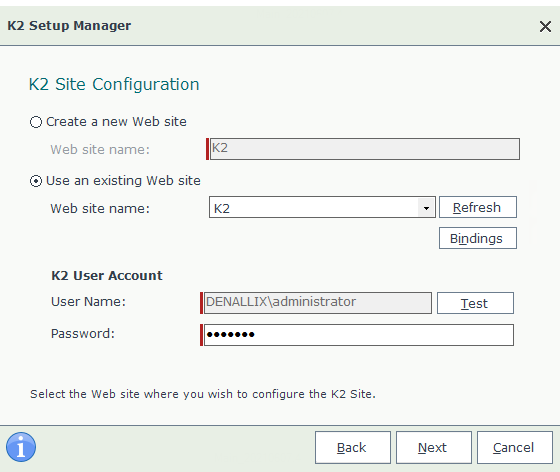Screen dimensions: 560x472
Task: Click the User Name field with DENALLIX\administrator
Action: (318, 303)
